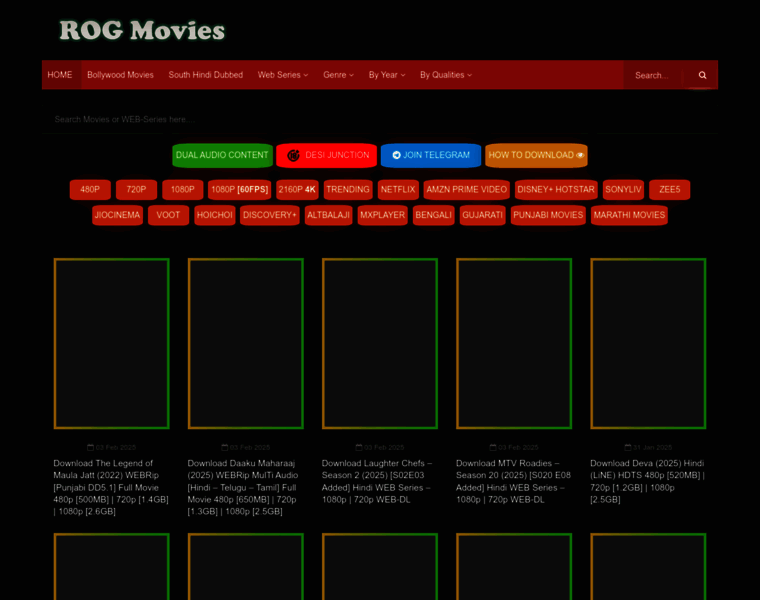This screenshot has height=600, width=760.
Task: Select the 720P quality tag
Action: tap(136, 189)
